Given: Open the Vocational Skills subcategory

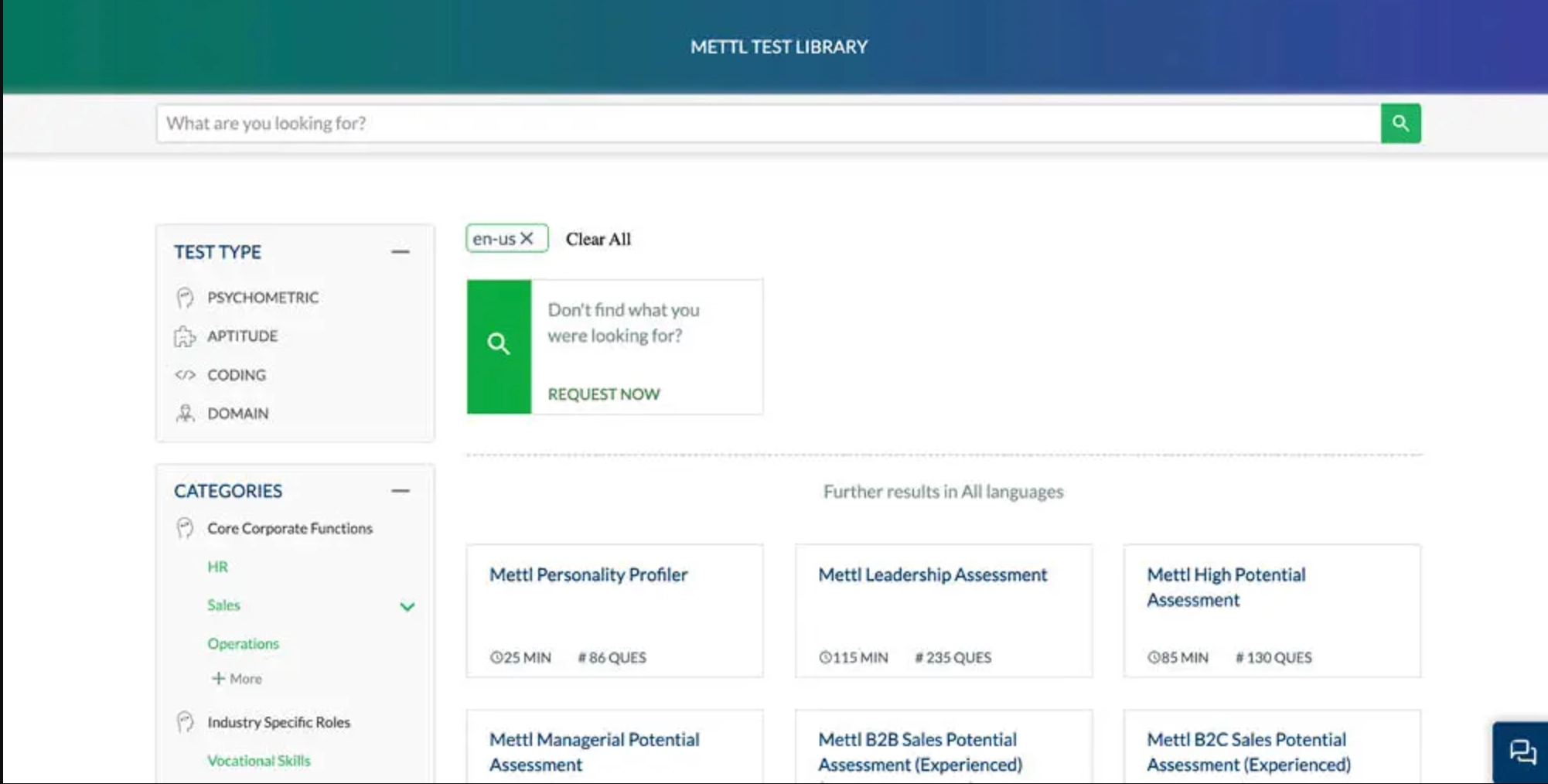Looking at the screenshot, I should tap(258, 761).
